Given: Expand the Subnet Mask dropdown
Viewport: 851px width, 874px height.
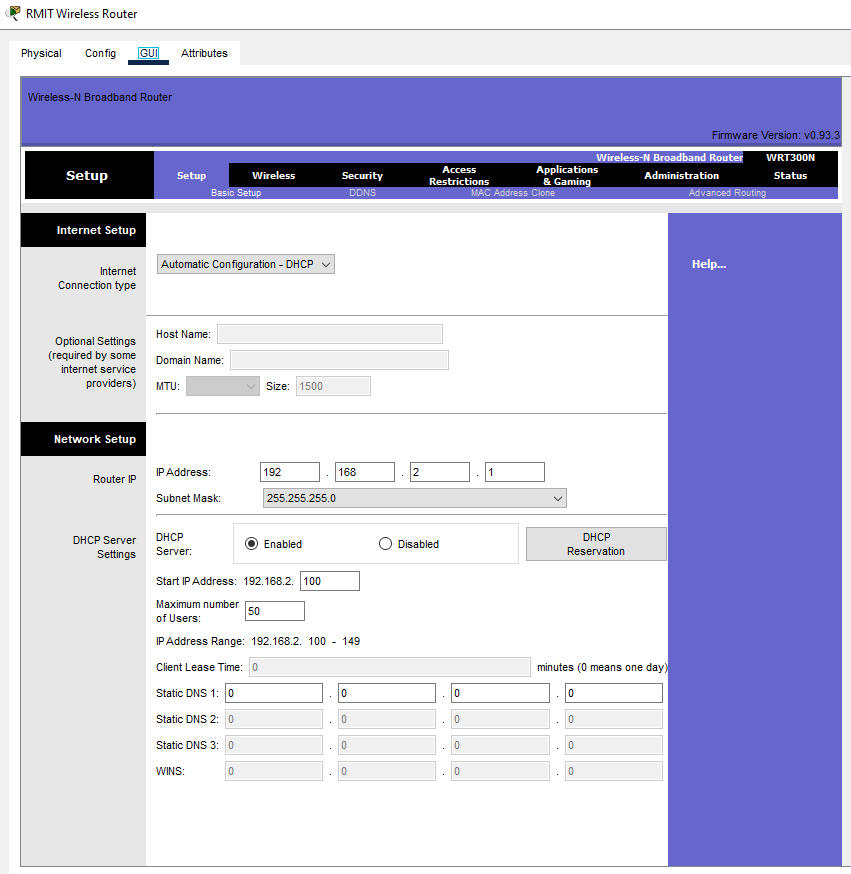Looking at the screenshot, I should coord(415,498).
